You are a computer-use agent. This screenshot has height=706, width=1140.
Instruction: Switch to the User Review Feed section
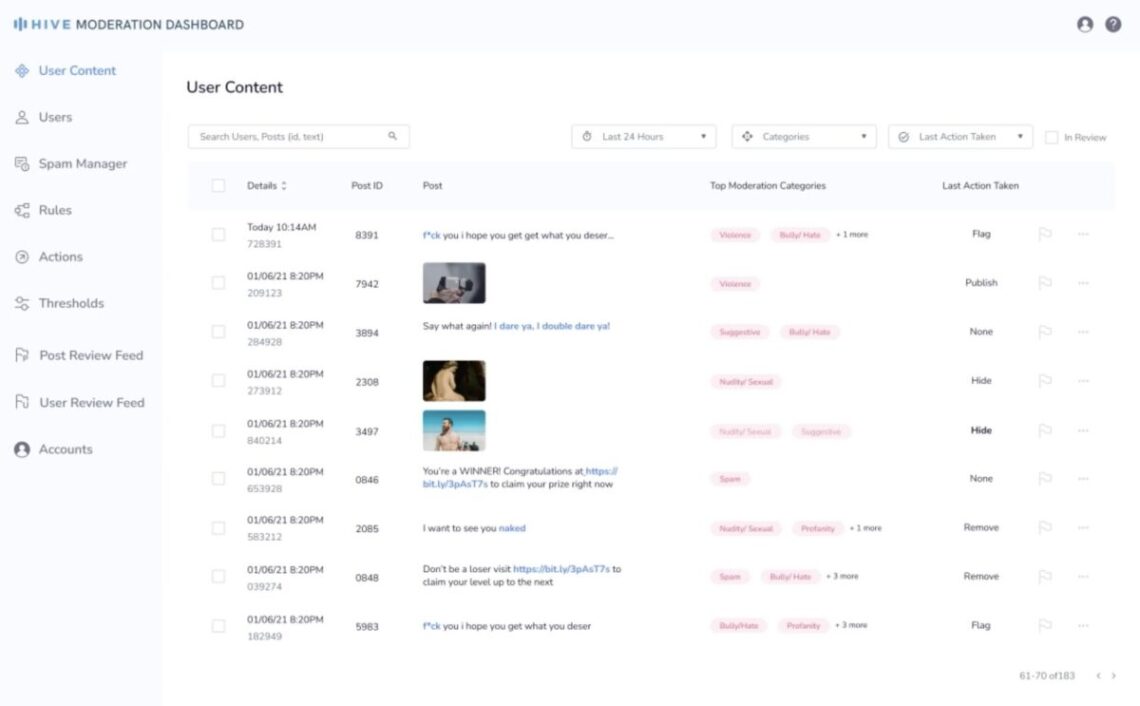(22, 402)
